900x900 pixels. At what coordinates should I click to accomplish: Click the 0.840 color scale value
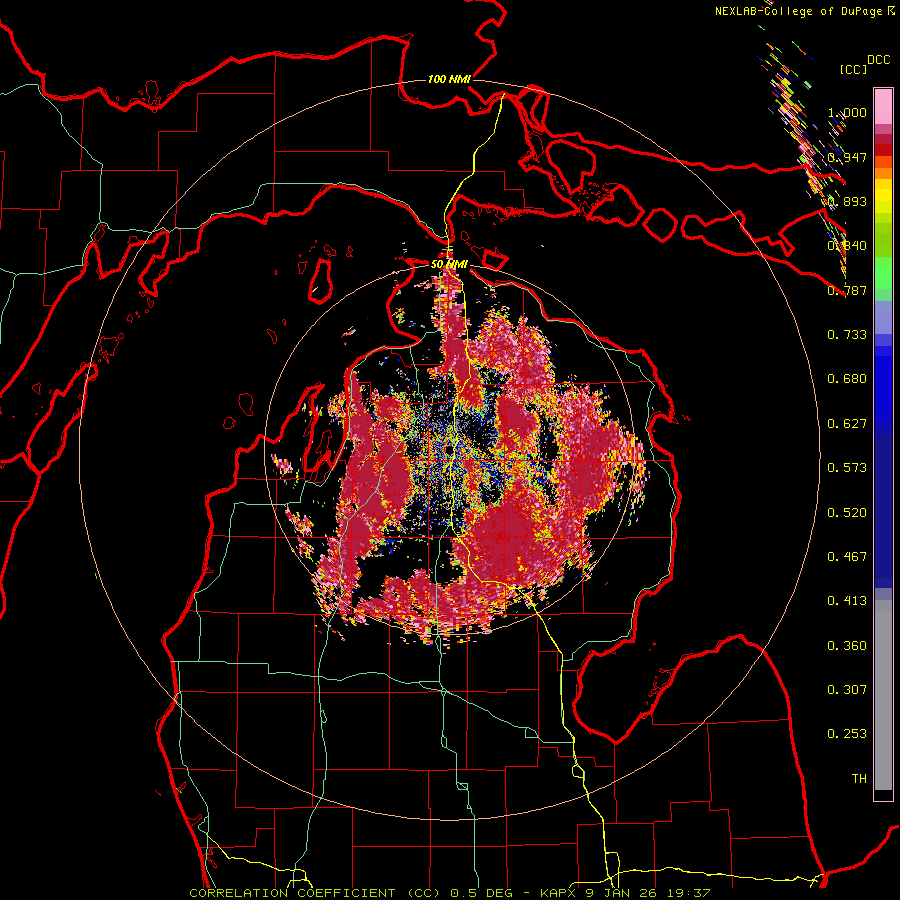pos(847,246)
